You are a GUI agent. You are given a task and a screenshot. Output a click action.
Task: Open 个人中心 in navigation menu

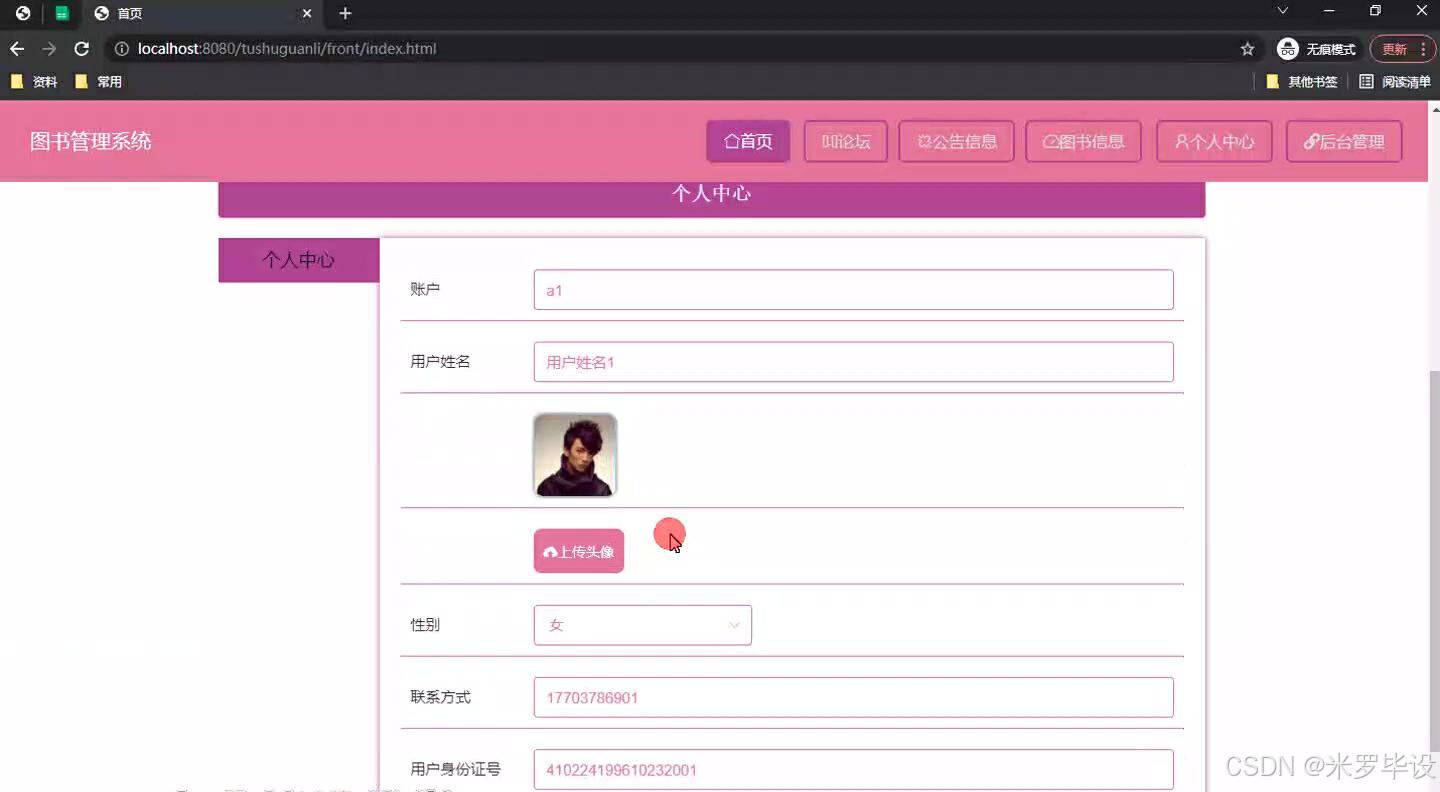(x=1214, y=141)
